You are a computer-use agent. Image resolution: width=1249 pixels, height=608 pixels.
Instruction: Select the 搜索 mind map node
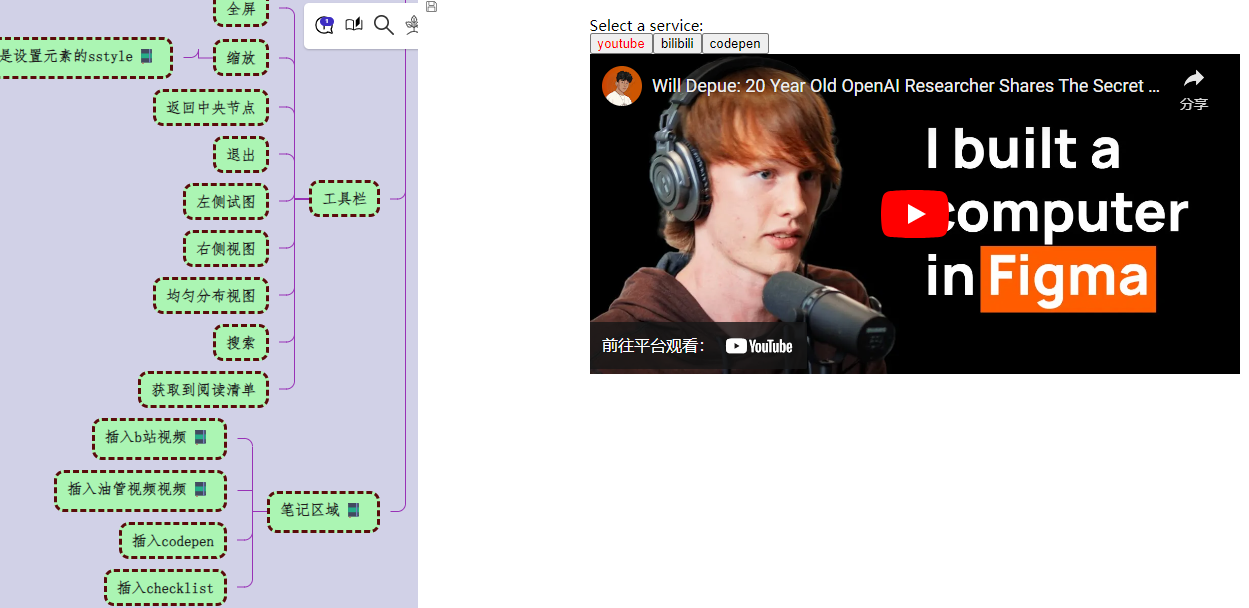241,342
